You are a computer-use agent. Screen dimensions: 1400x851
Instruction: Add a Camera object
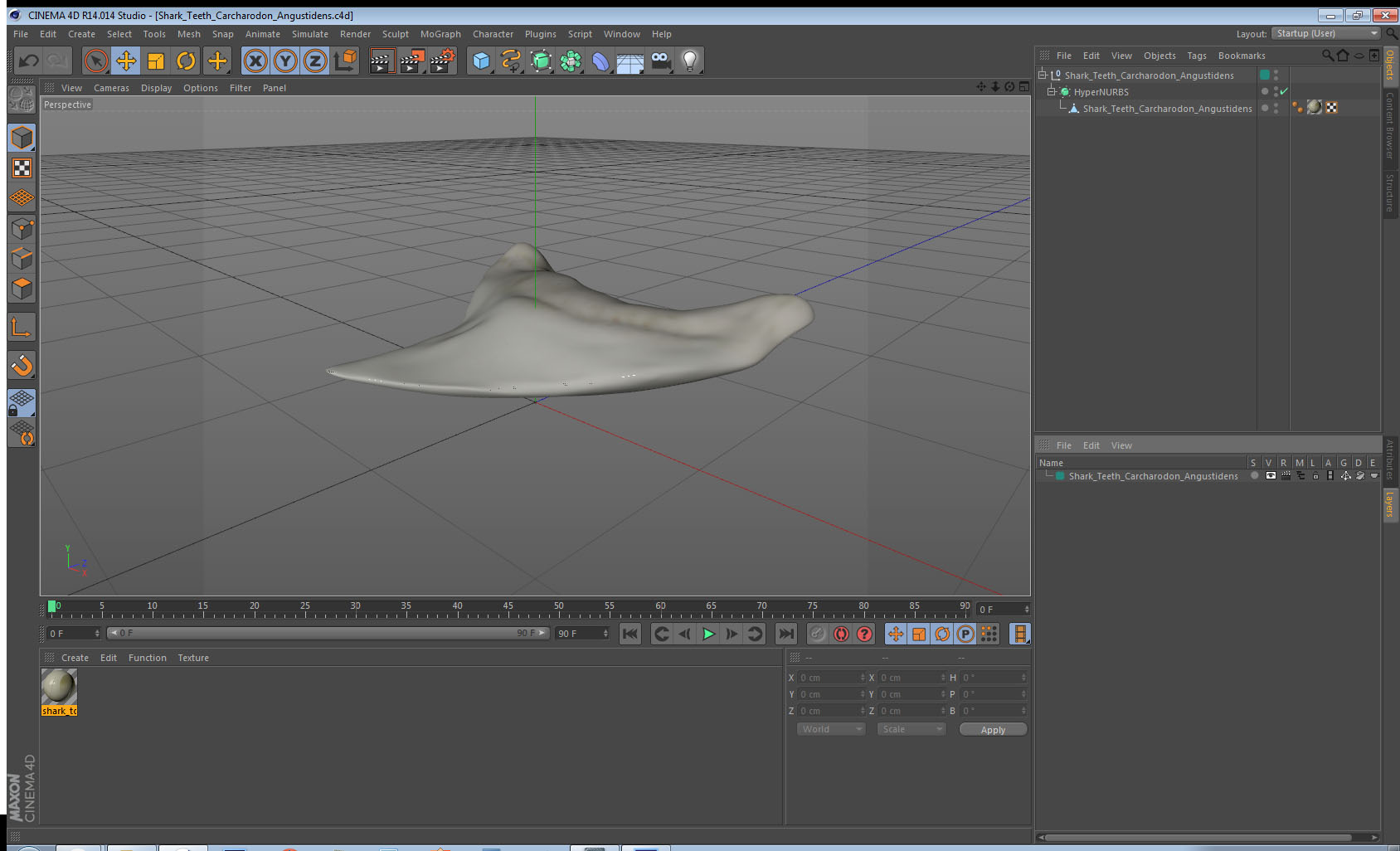click(660, 61)
